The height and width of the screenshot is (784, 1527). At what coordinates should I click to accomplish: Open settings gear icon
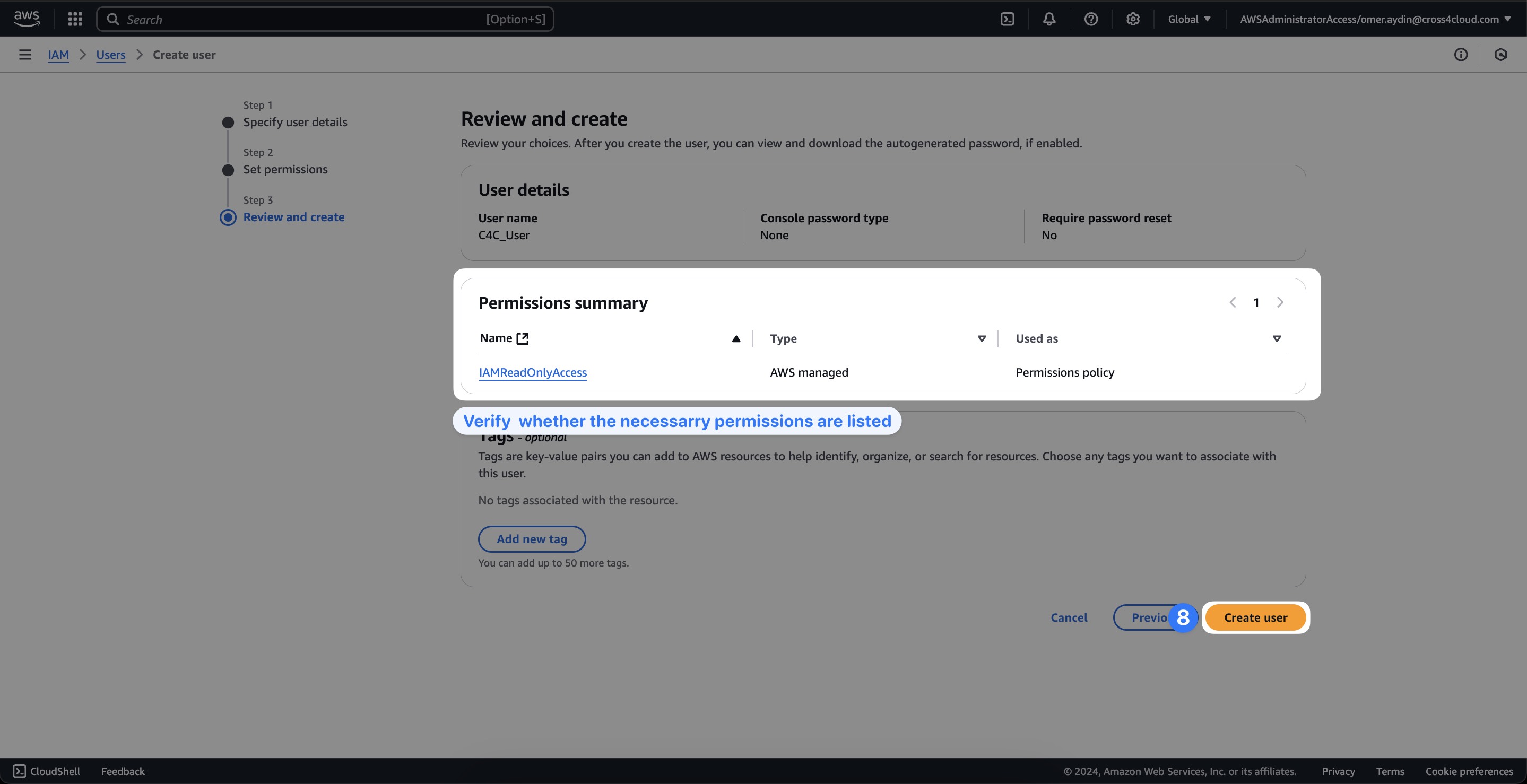click(1133, 19)
